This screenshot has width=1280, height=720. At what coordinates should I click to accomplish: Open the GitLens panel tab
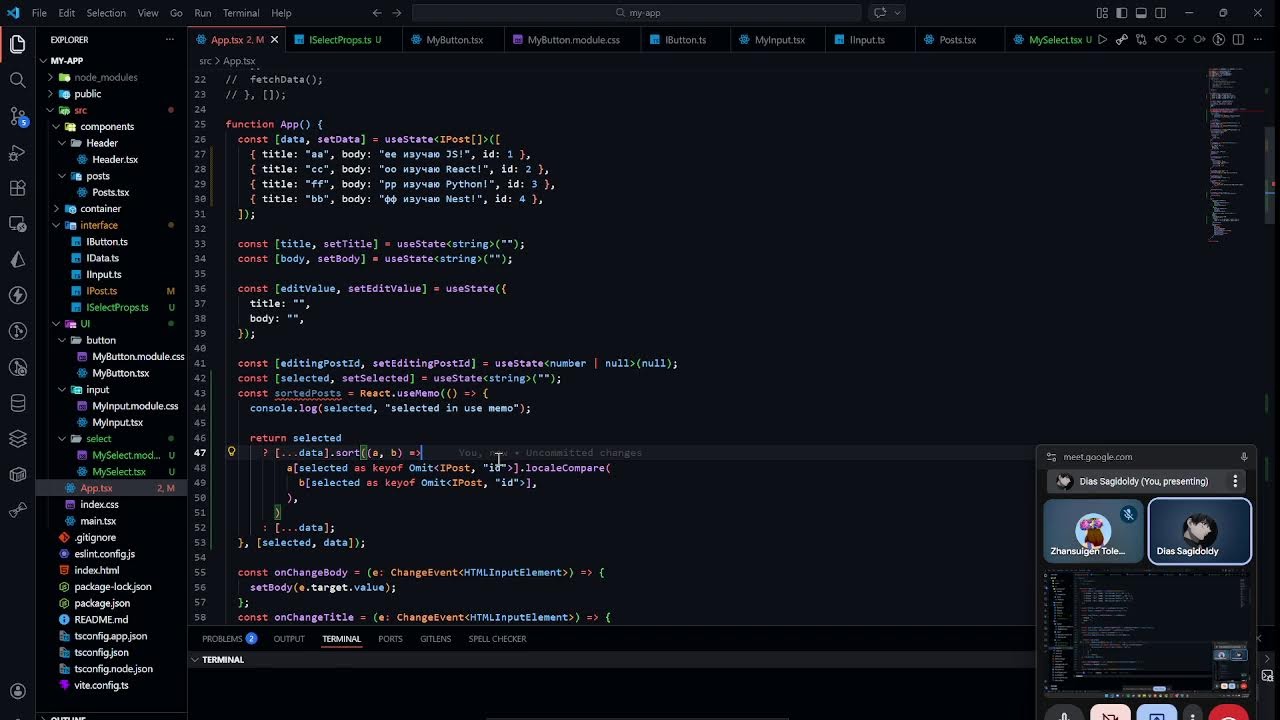click(x=435, y=639)
